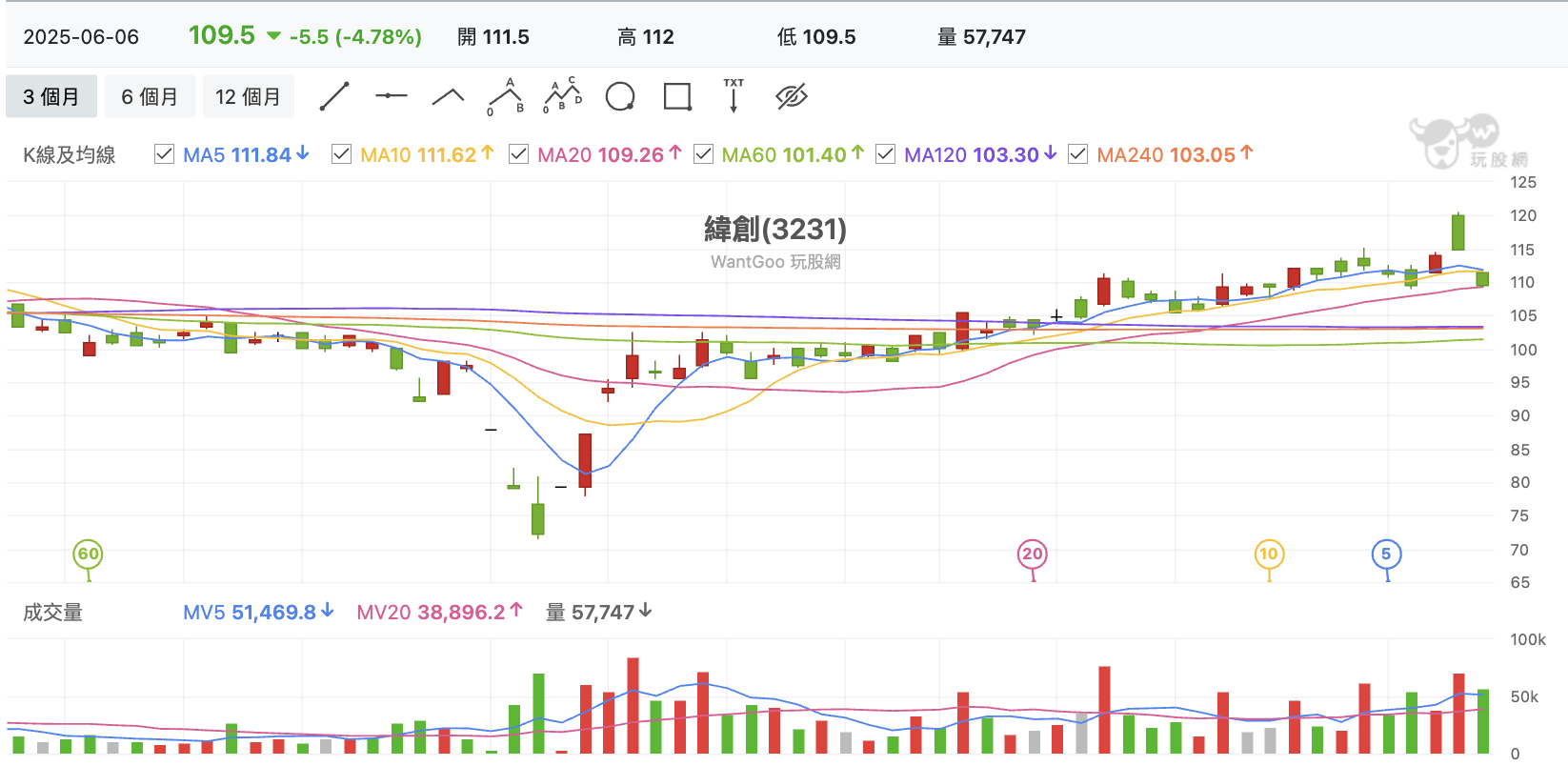The width and height of the screenshot is (1568, 766).
Task: Click the K線及均線 section label
Action: coord(70,154)
